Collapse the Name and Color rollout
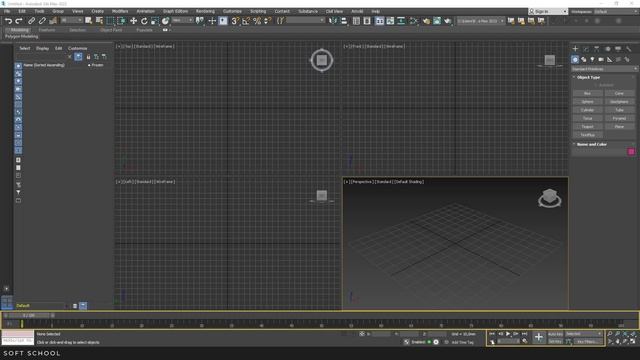This screenshot has height=360, width=640. pyautogui.click(x=591, y=144)
